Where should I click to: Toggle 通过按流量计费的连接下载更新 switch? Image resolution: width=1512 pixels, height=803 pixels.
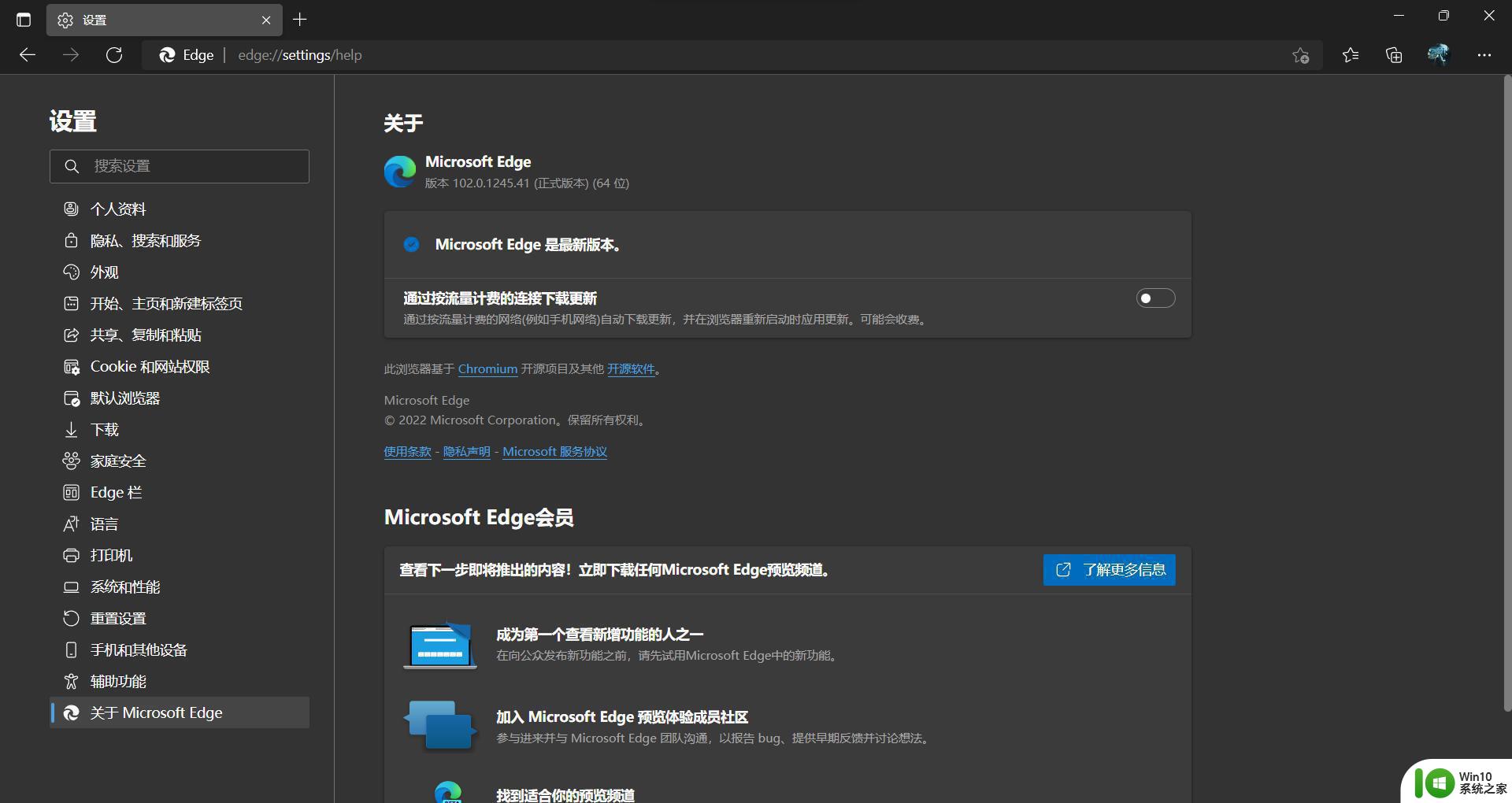pos(1155,298)
